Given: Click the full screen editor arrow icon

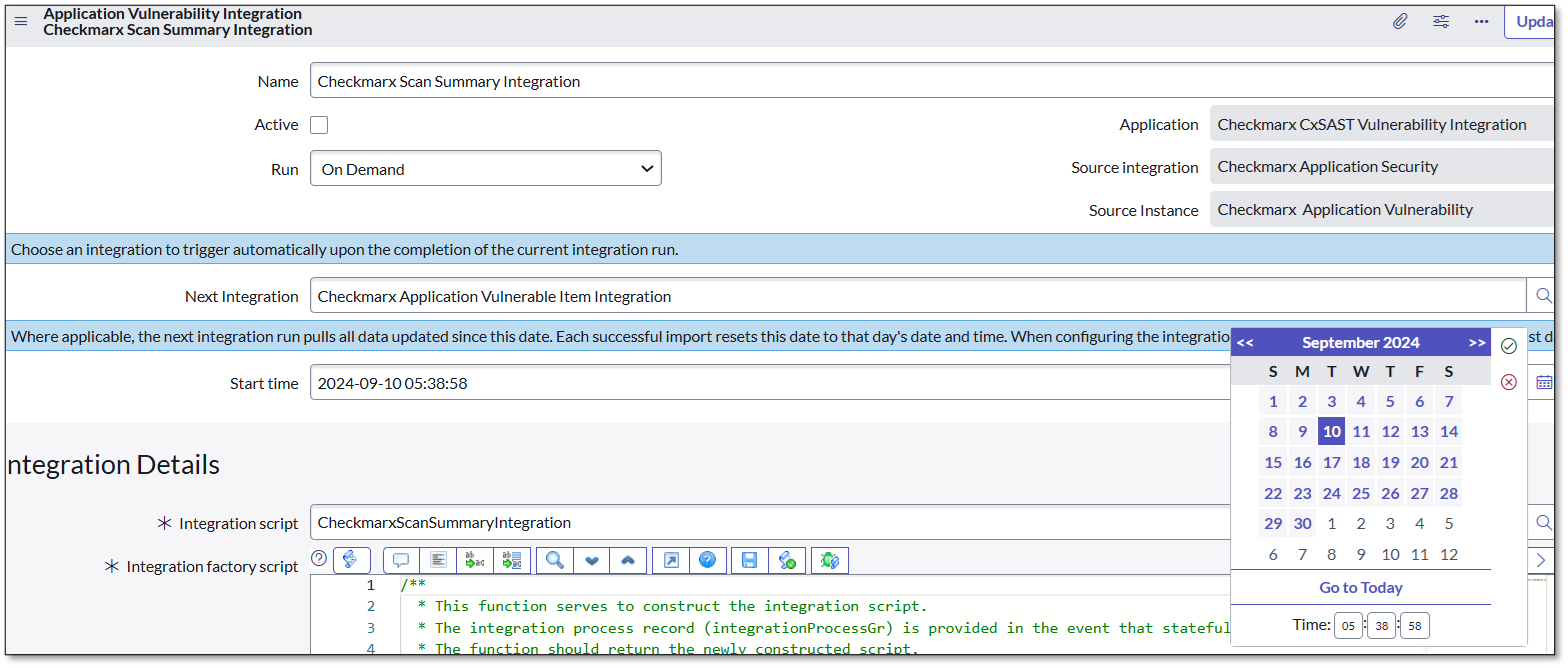Looking at the screenshot, I should pos(671,560).
